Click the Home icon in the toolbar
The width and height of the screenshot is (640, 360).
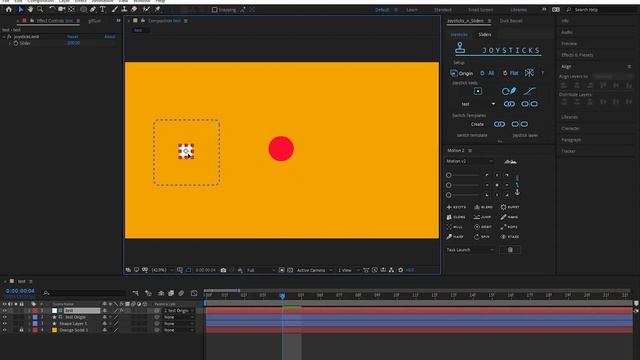(x=9, y=9)
